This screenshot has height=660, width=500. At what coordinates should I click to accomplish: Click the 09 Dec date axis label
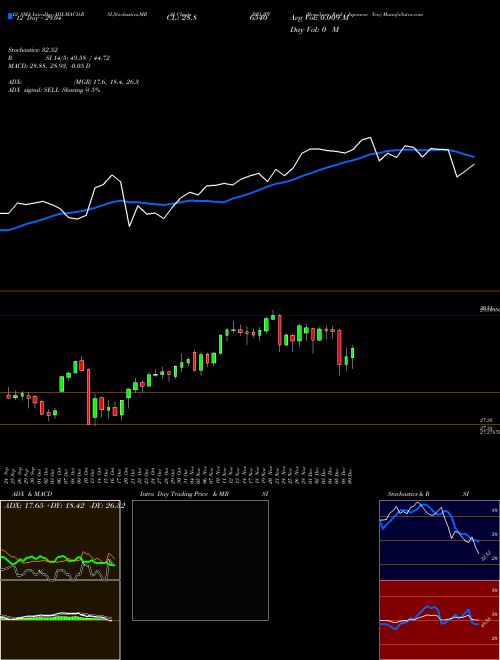349,474
